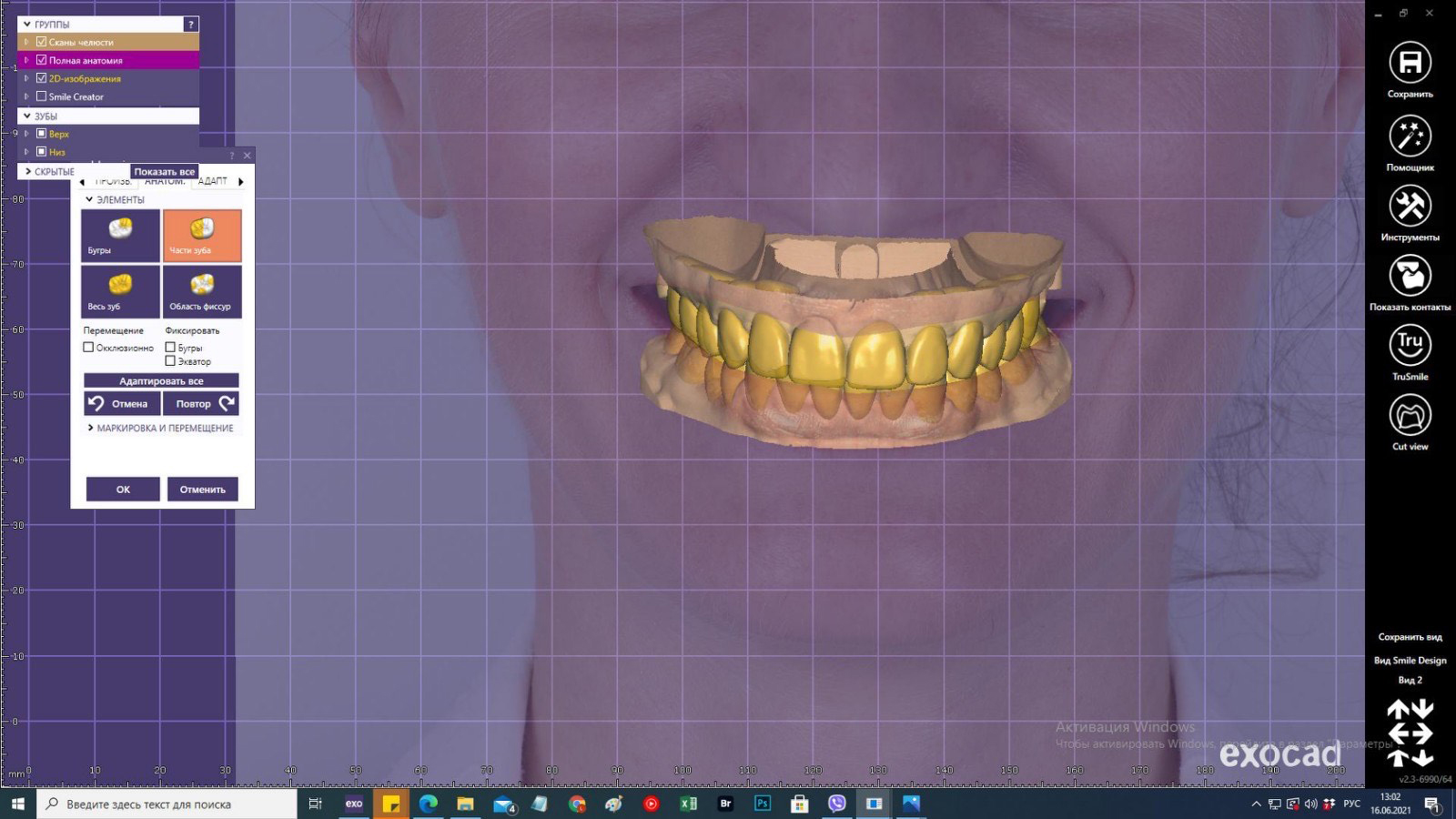Expand МАРКИРОВКА И ПЕРЕМЕЩЕНИЕ section
The height and width of the screenshot is (819, 1456).
[164, 428]
